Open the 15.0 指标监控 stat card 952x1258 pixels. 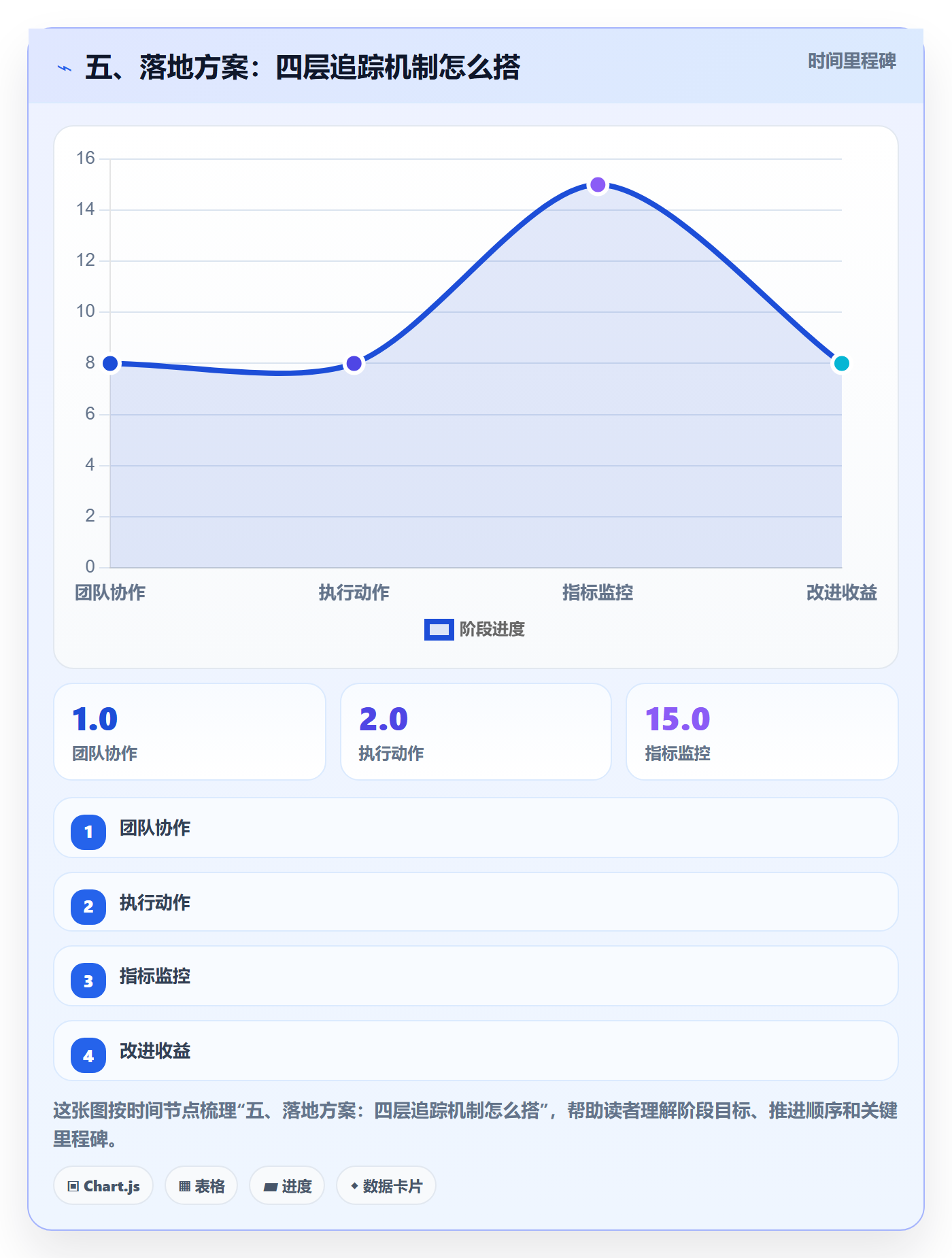tap(762, 732)
